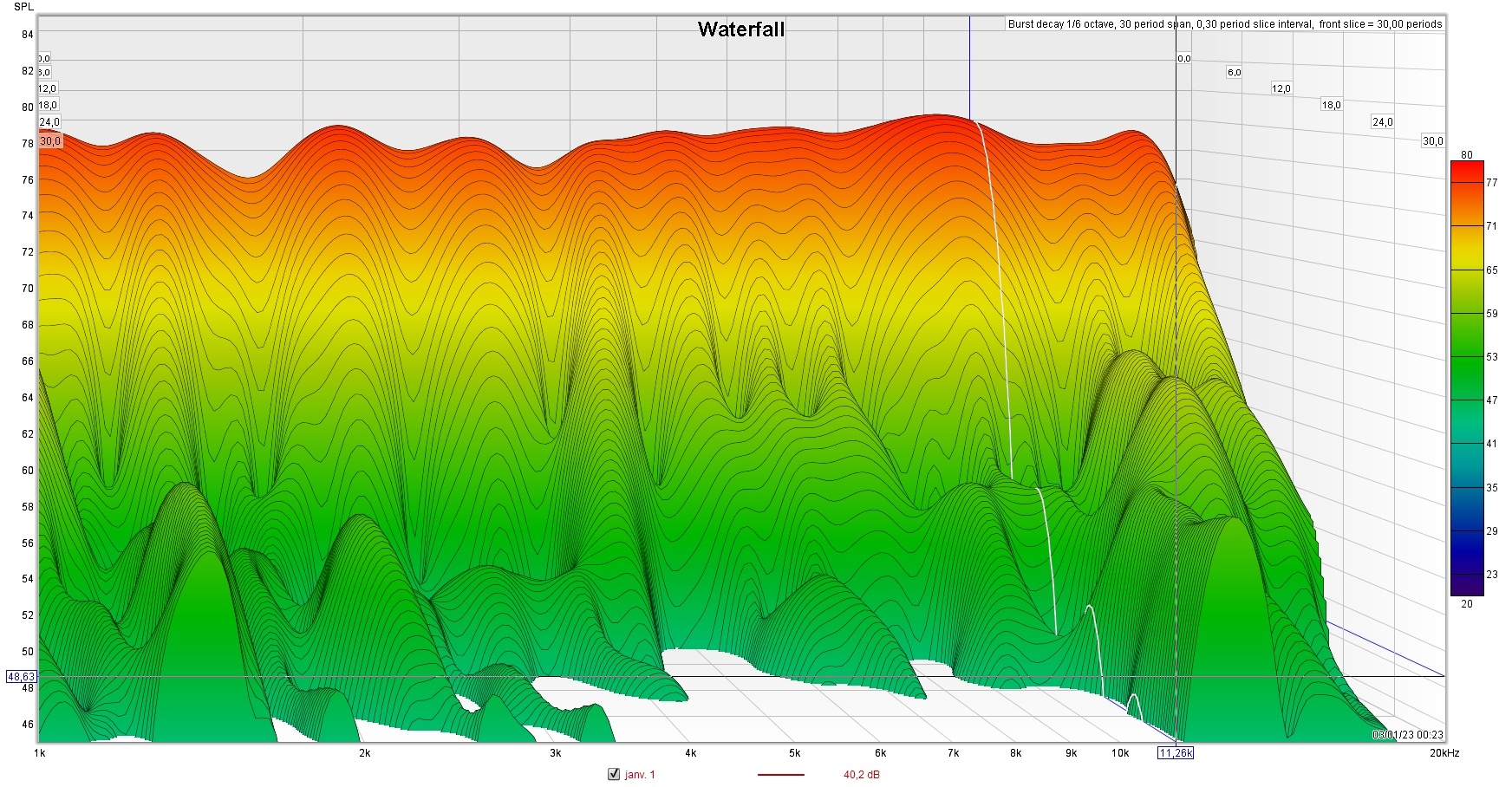The height and width of the screenshot is (787, 1512).
Task: Click the 3k frequency axis label
Action: pos(555,753)
